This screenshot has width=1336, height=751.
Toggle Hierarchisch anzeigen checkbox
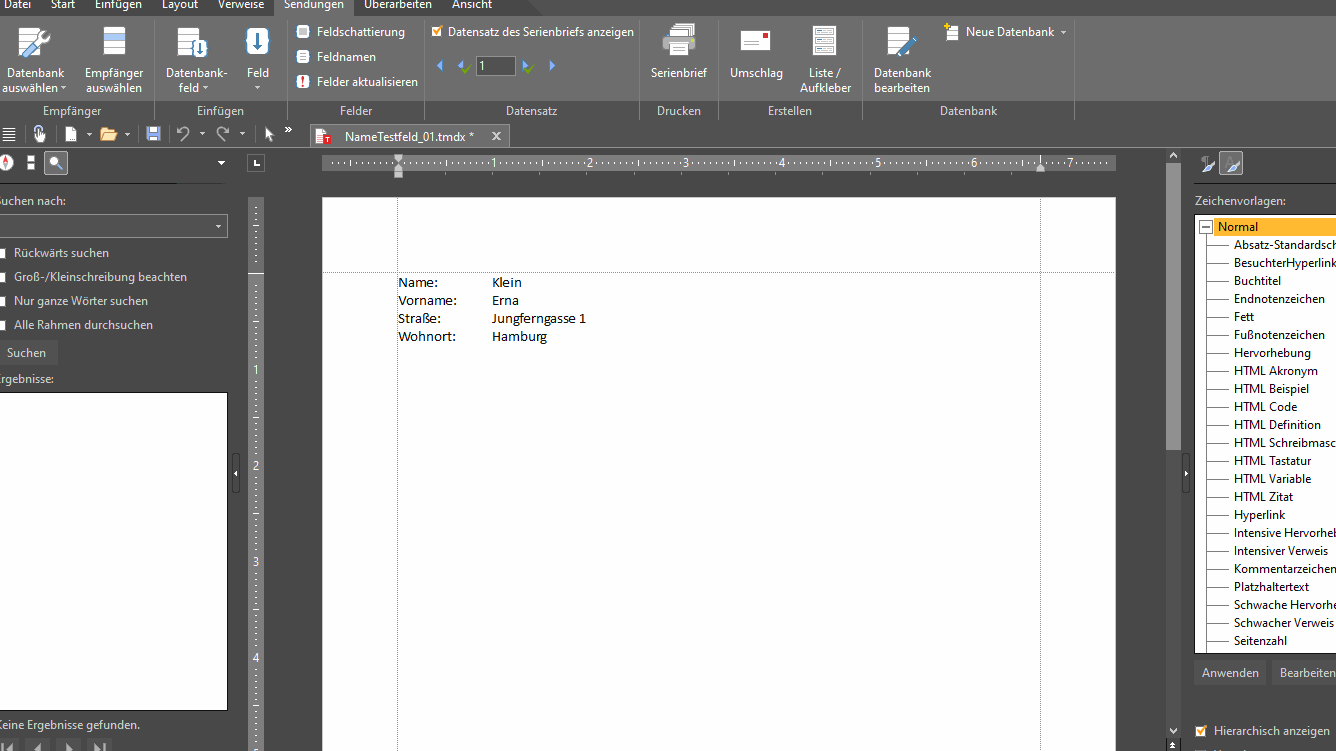(x=1201, y=731)
